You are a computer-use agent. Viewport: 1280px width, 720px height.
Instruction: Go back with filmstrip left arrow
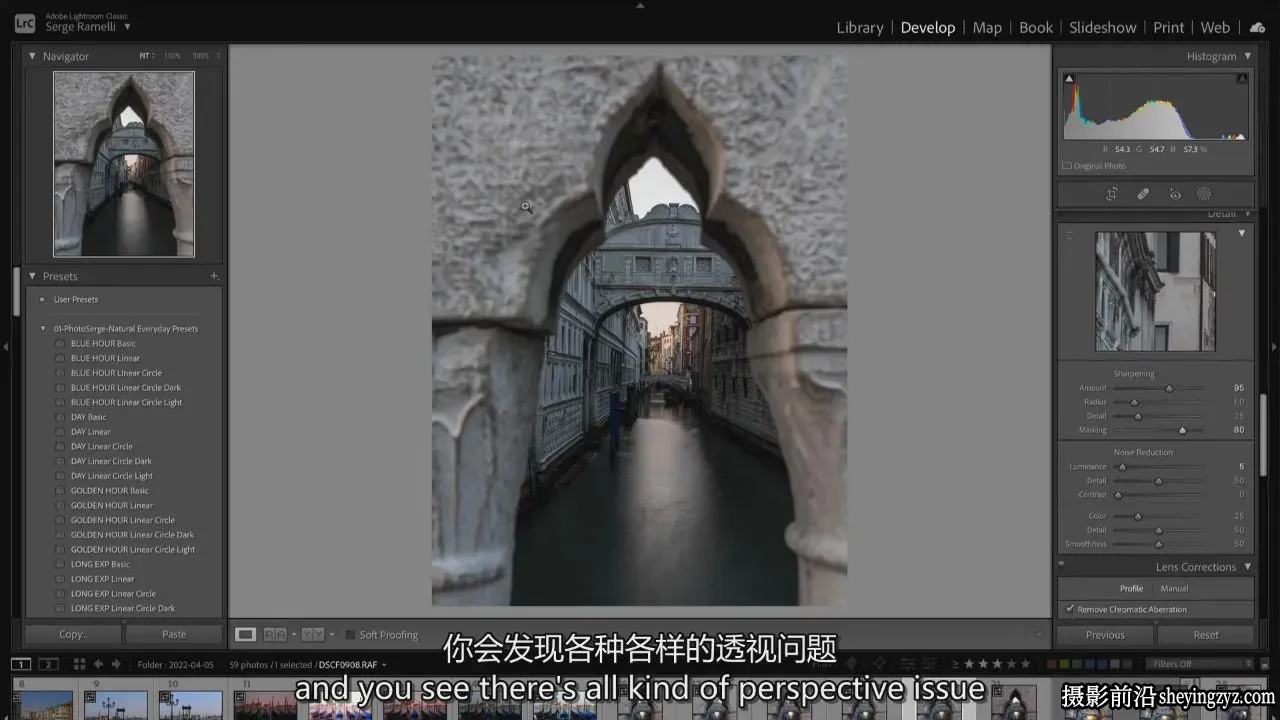click(99, 664)
